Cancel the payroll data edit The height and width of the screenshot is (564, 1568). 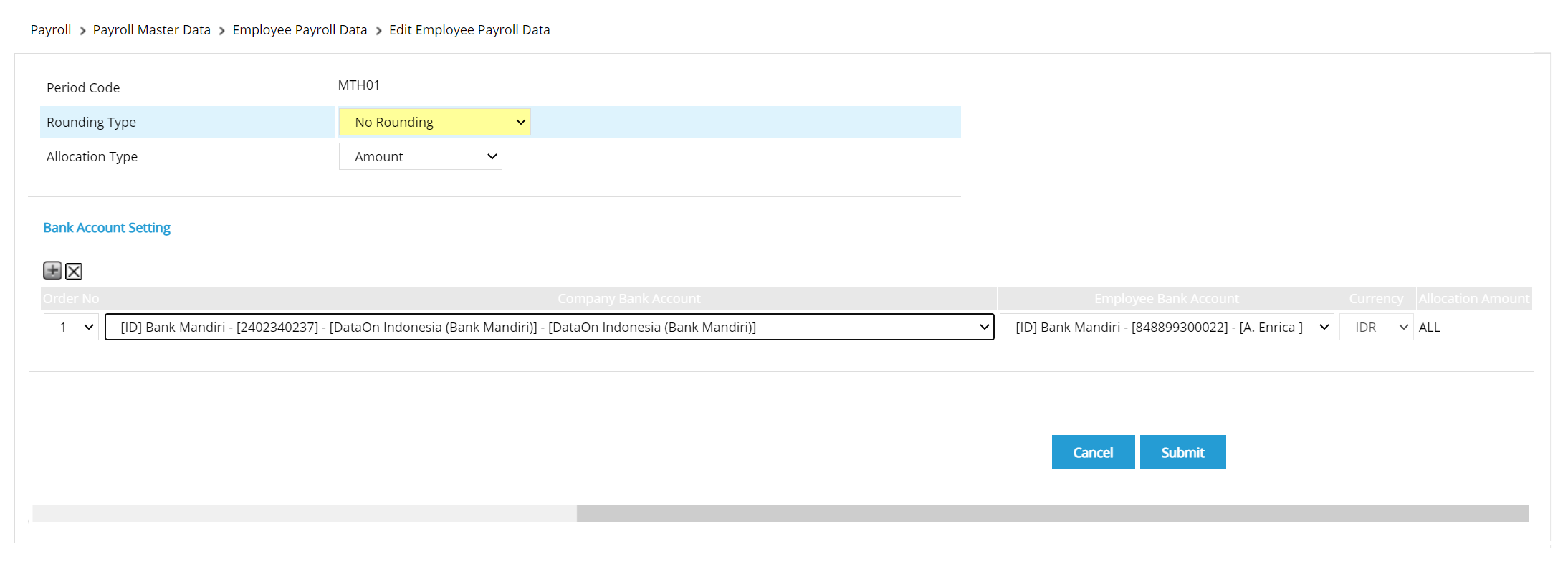click(x=1093, y=452)
